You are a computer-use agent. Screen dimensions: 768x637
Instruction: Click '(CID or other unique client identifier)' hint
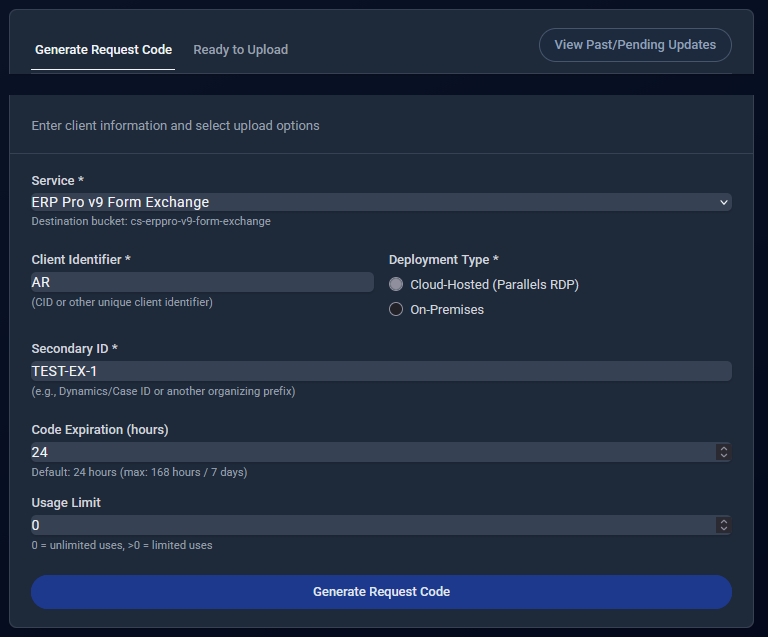(x=122, y=302)
